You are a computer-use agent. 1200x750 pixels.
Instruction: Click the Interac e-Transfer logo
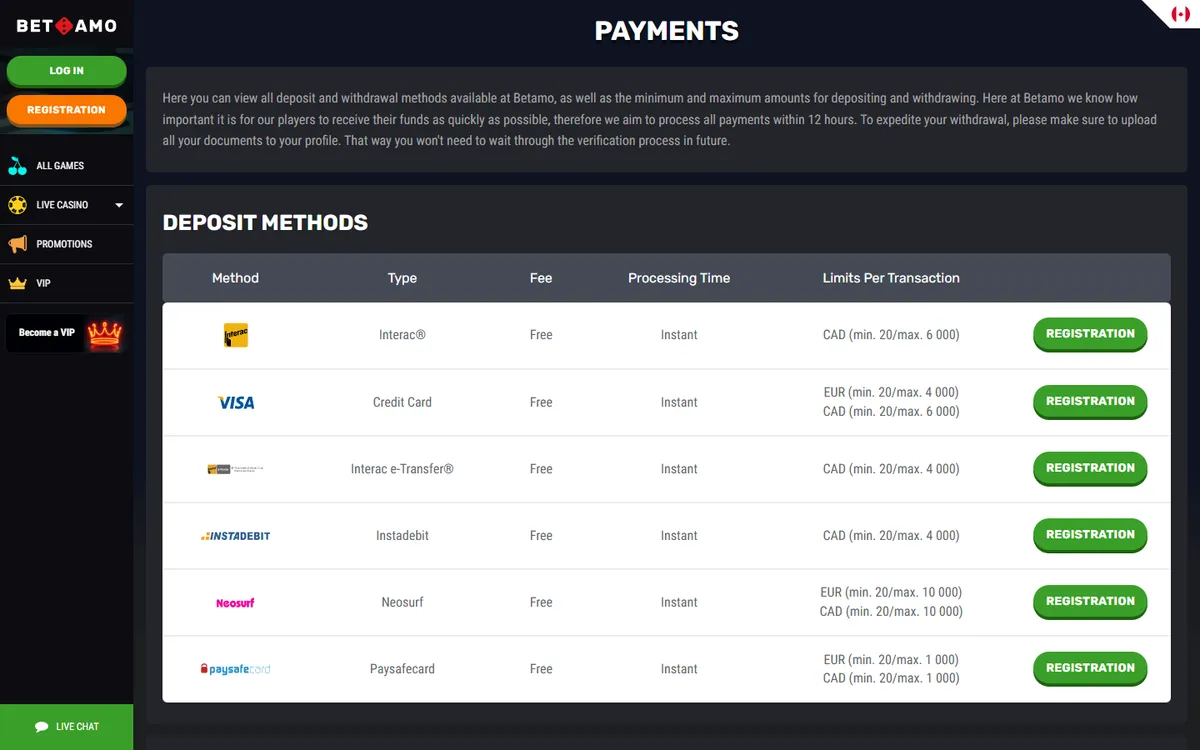(x=235, y=469)
